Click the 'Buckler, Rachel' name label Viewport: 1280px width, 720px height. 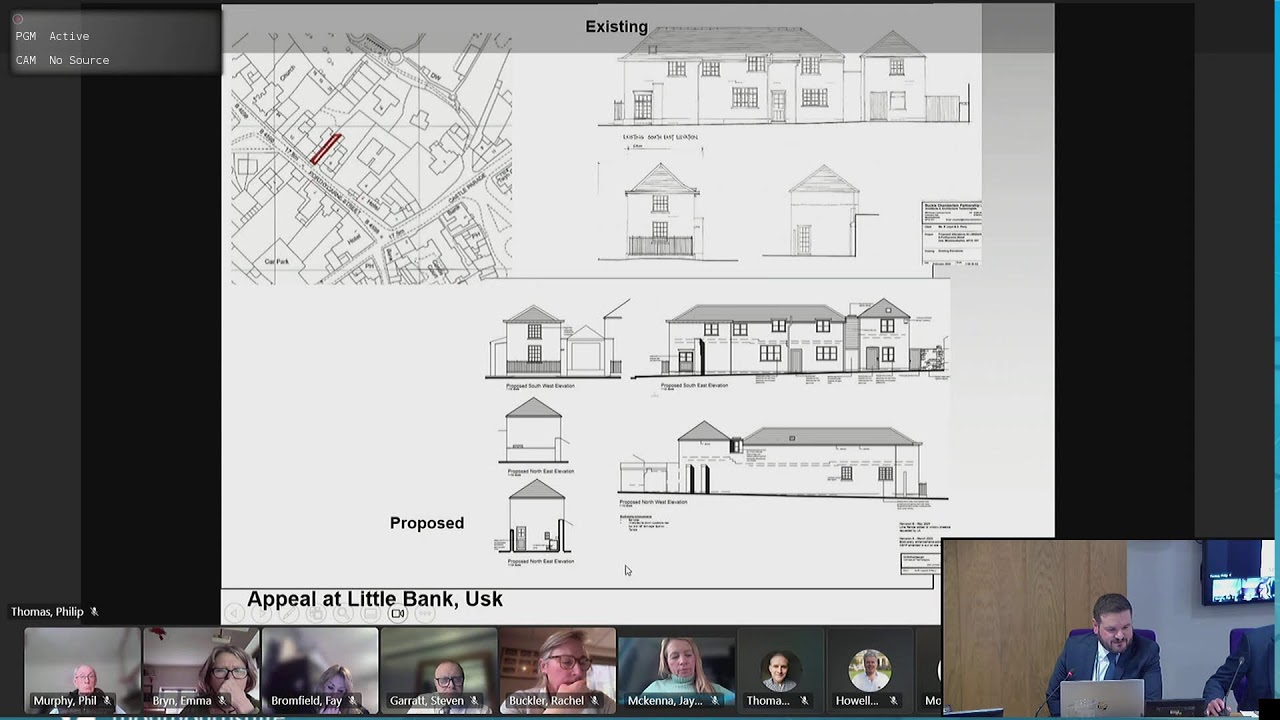(x=547, y=701)
